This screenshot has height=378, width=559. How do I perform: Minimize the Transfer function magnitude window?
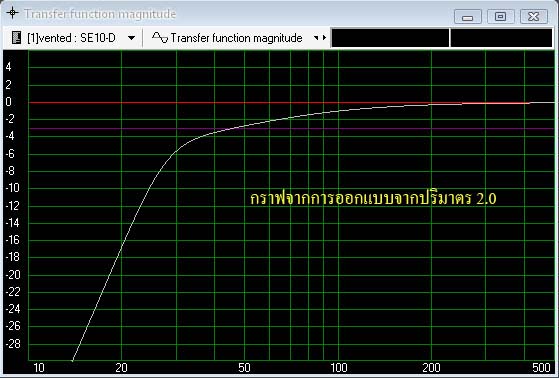468,16
